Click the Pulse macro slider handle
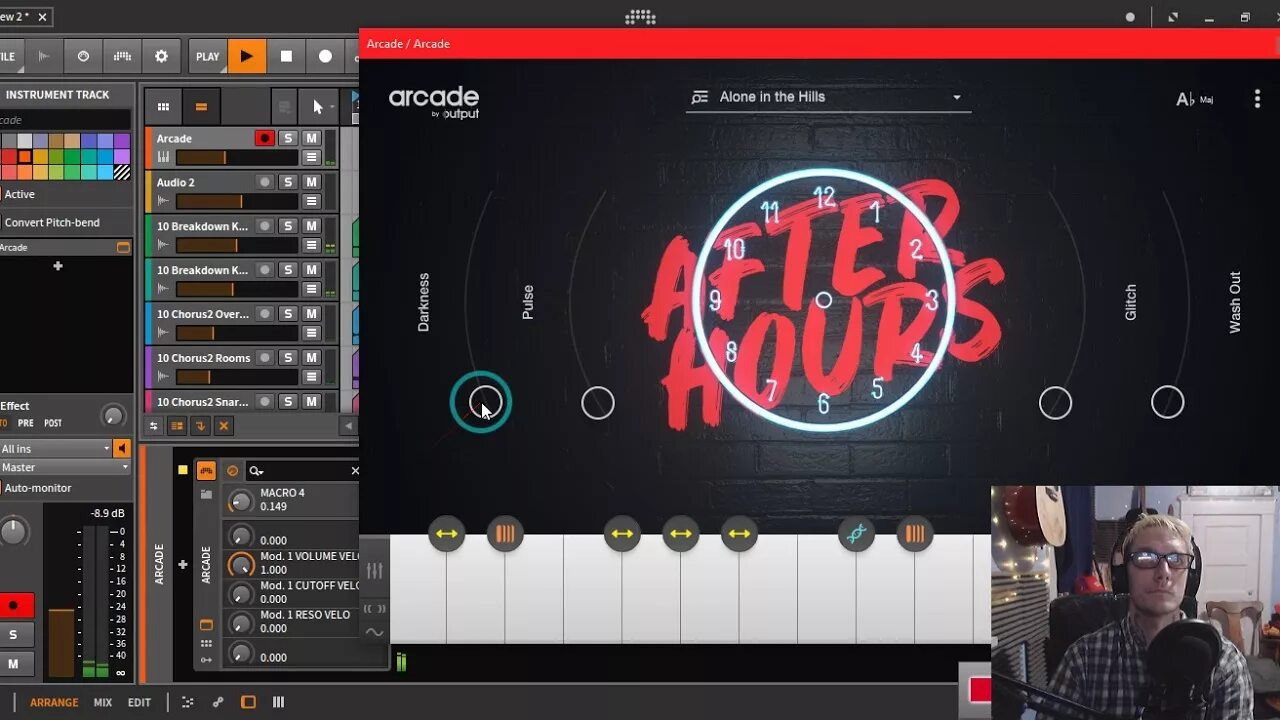Image resolution: width=1280 pixels, height=720 pixels. 598,403
